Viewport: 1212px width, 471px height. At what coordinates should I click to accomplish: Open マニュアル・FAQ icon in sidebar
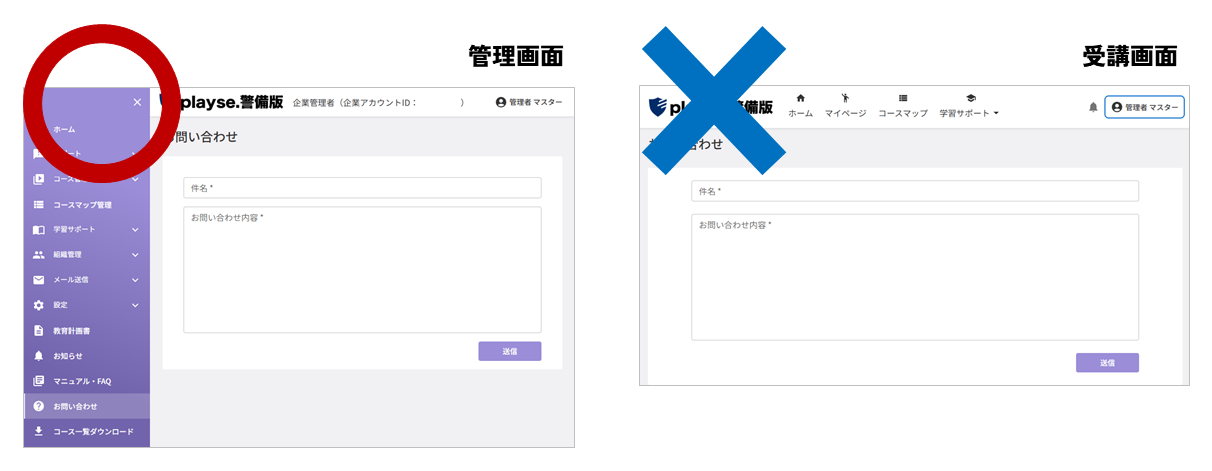pyautogui.click(x=39, y=381)
